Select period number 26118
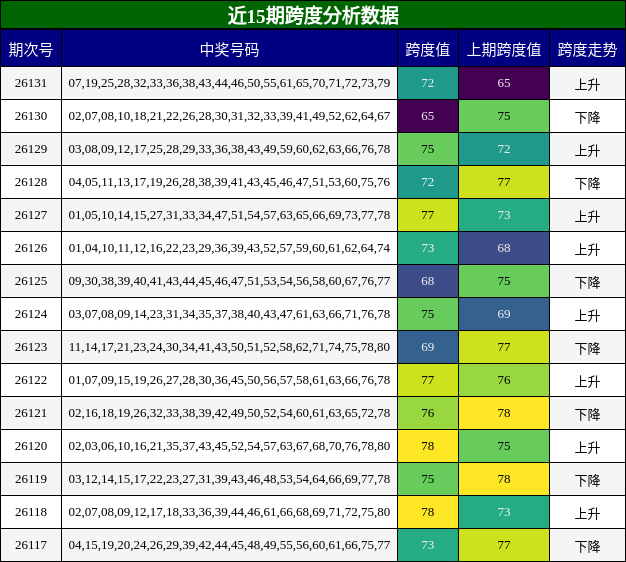Viewport: 626px width, 562px height. click(31, 512)
